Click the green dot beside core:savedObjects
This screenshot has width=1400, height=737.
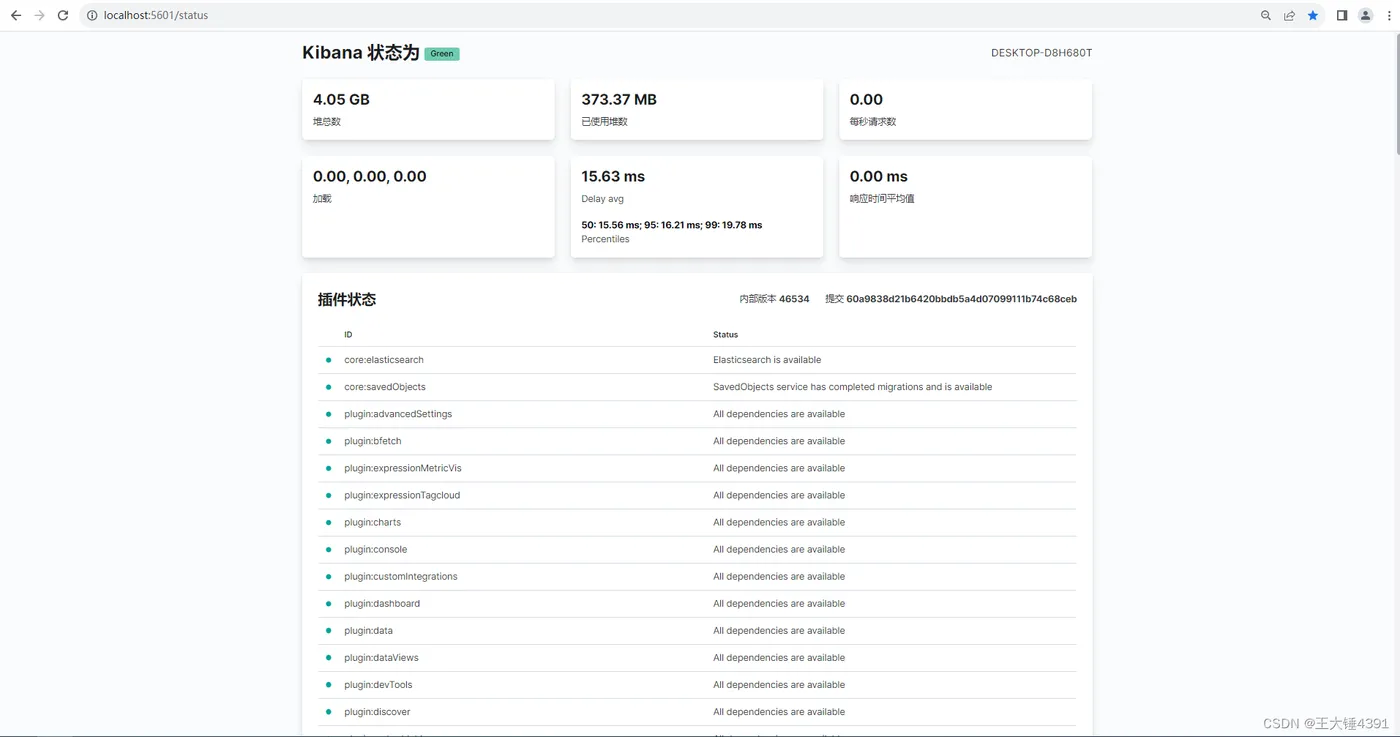point(328,387)
